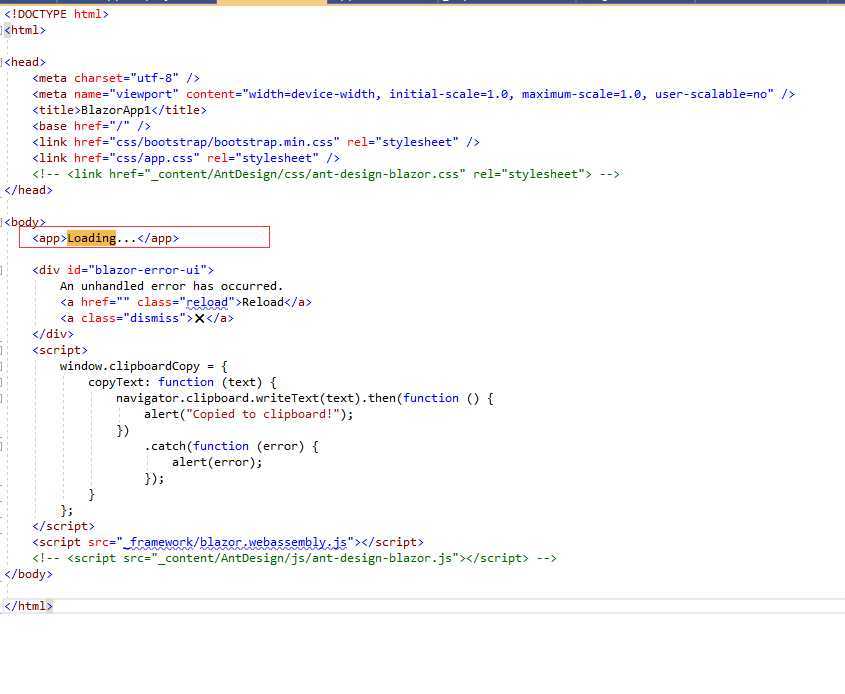Collapse the <html> outlining region

point(2,30)
